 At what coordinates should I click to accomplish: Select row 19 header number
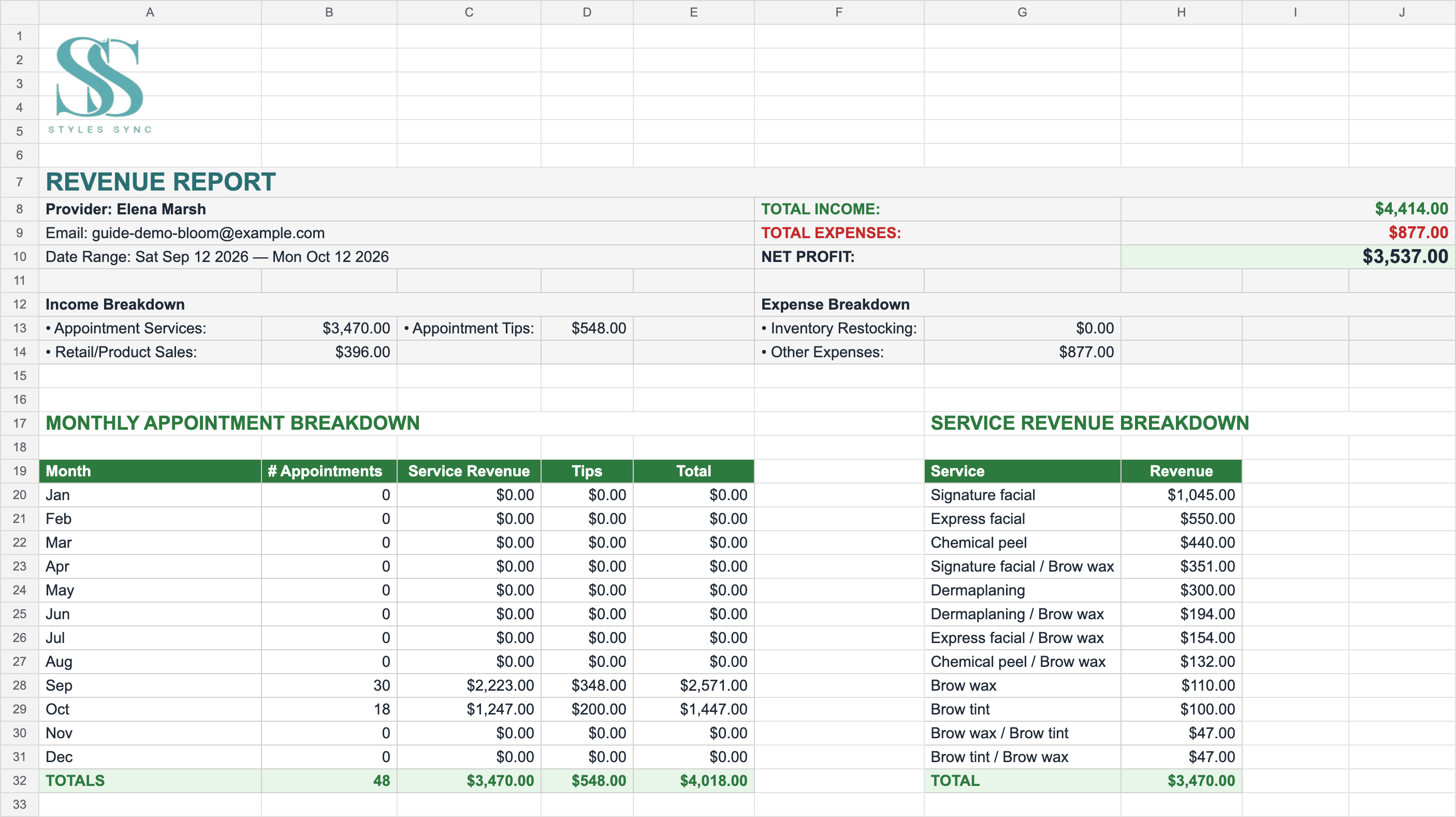pos(20,471)
